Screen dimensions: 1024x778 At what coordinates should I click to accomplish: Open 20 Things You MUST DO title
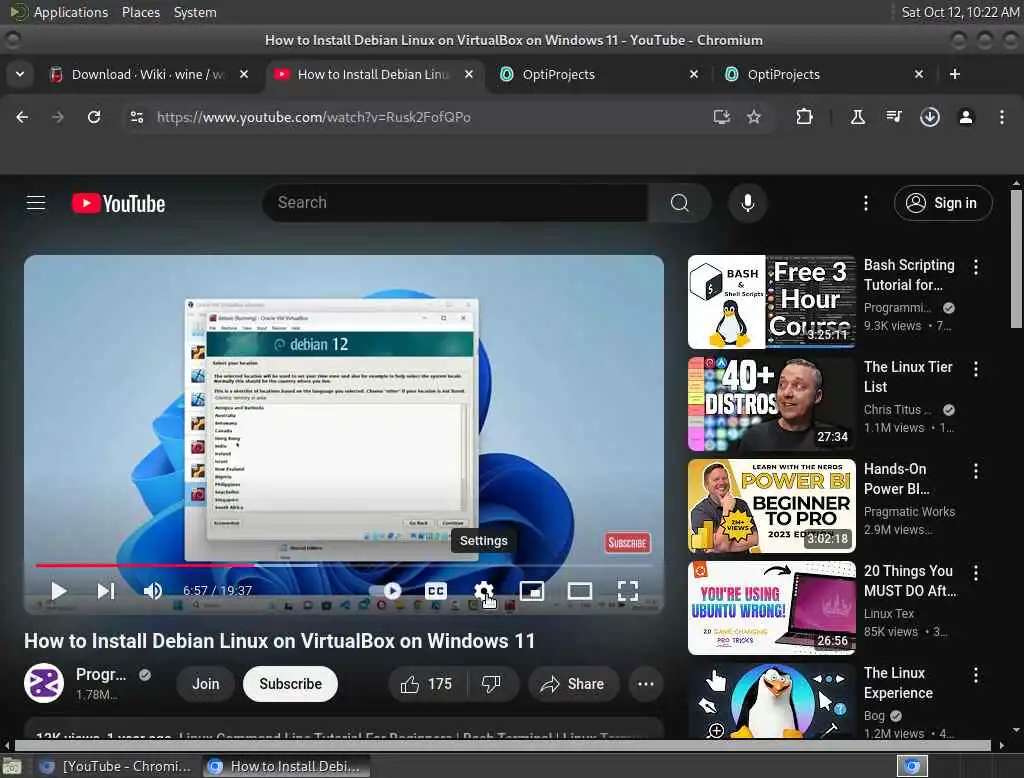[910, 581]
